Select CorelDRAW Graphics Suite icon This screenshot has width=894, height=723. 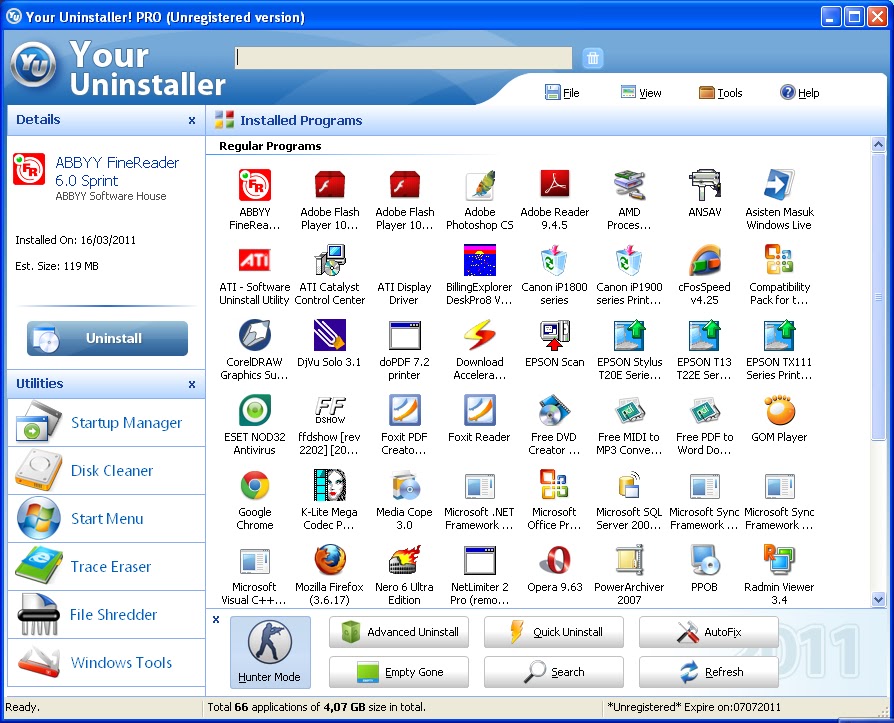coord(254,335)
